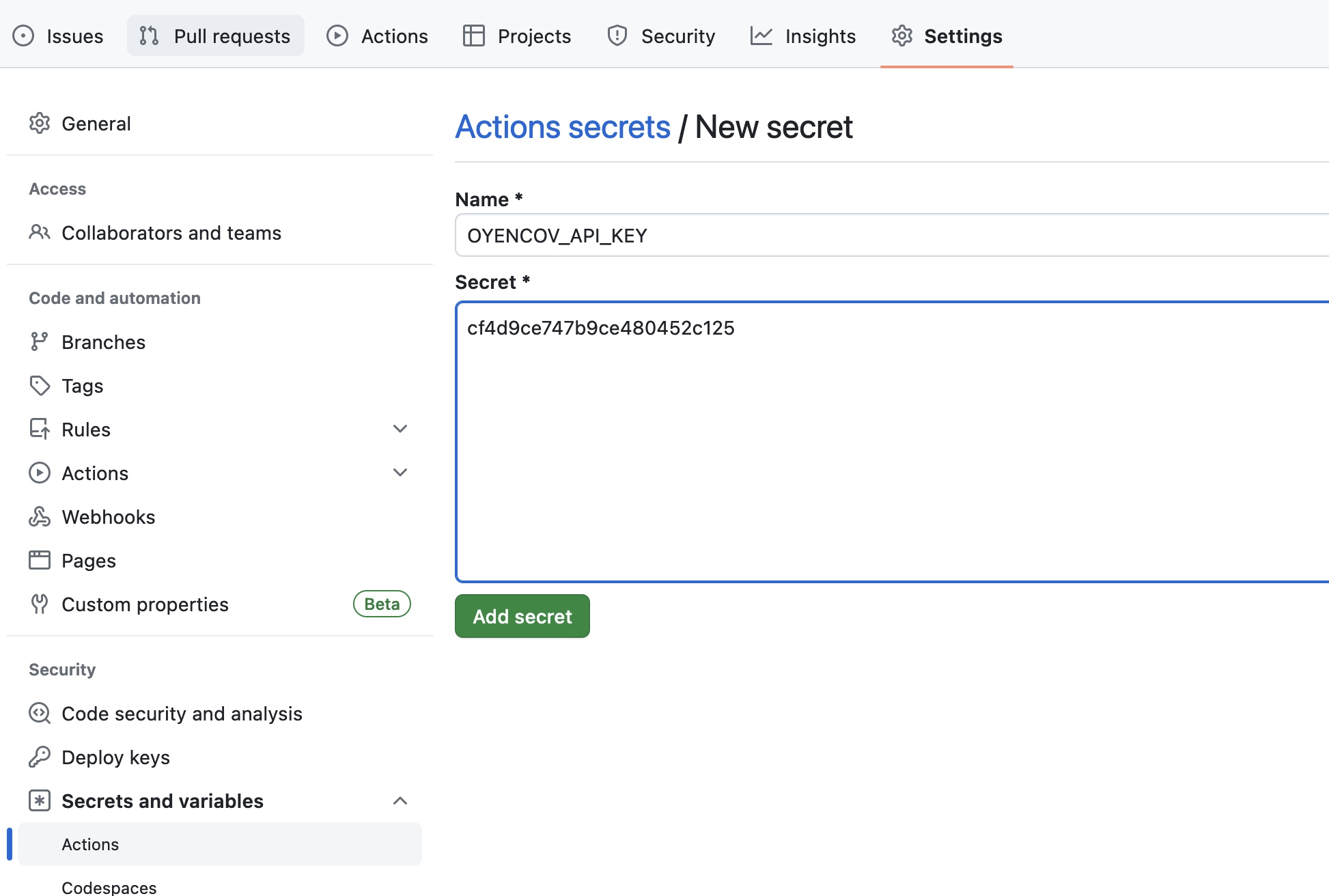Click the Add secret button
This screenshot has height=896, width=1329.
coord(522,615)
